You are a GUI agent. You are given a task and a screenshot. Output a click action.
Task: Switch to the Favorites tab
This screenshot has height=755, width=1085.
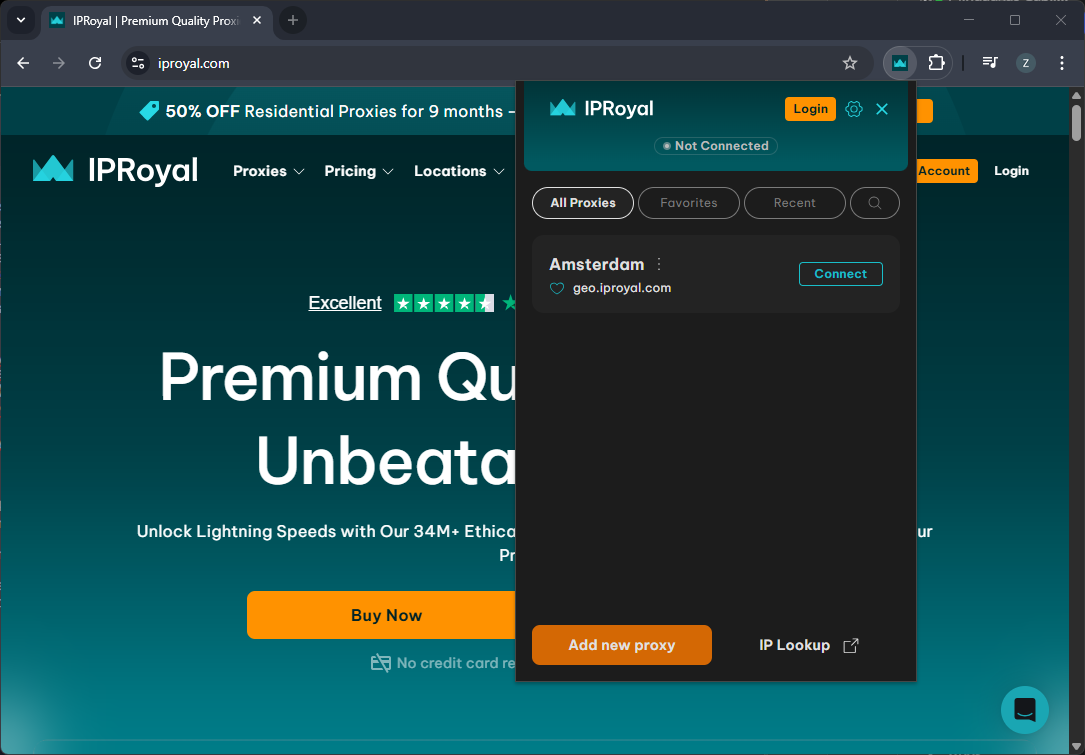pos(688,203)
